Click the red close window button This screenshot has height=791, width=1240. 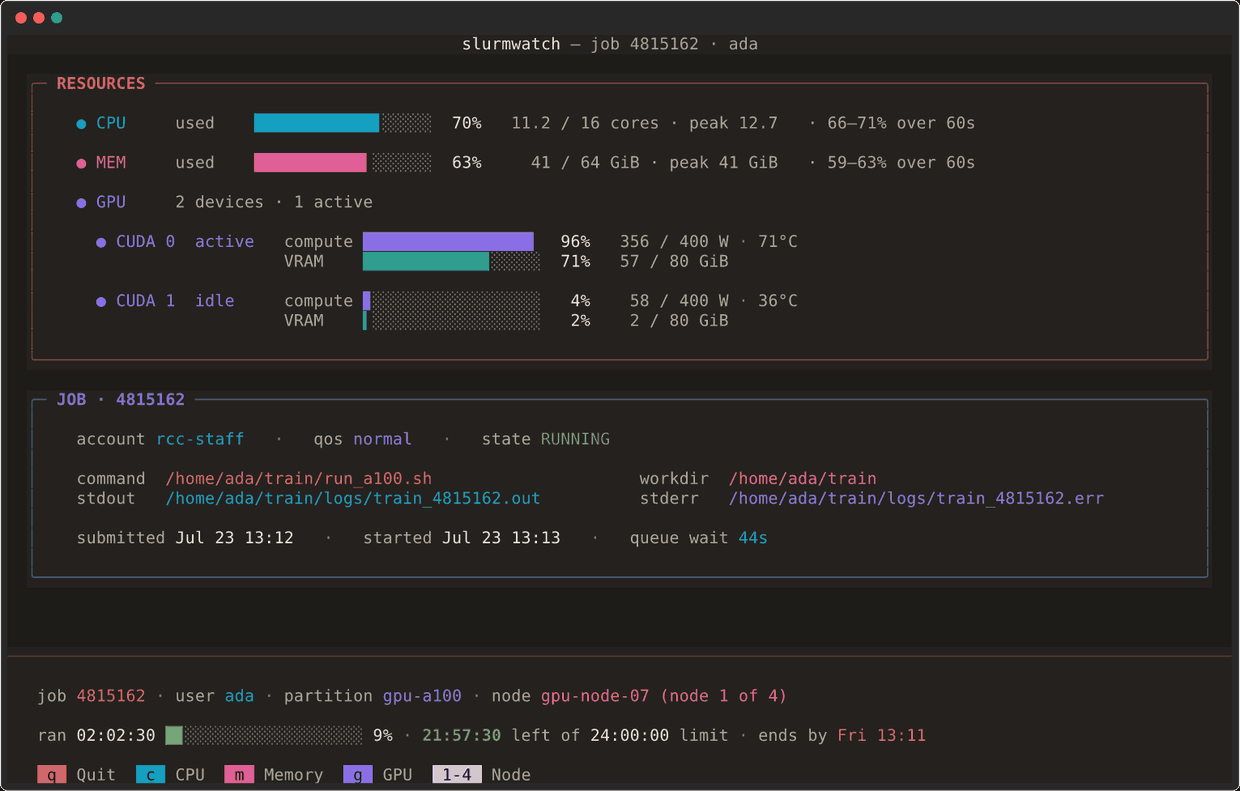pos(21,18)
